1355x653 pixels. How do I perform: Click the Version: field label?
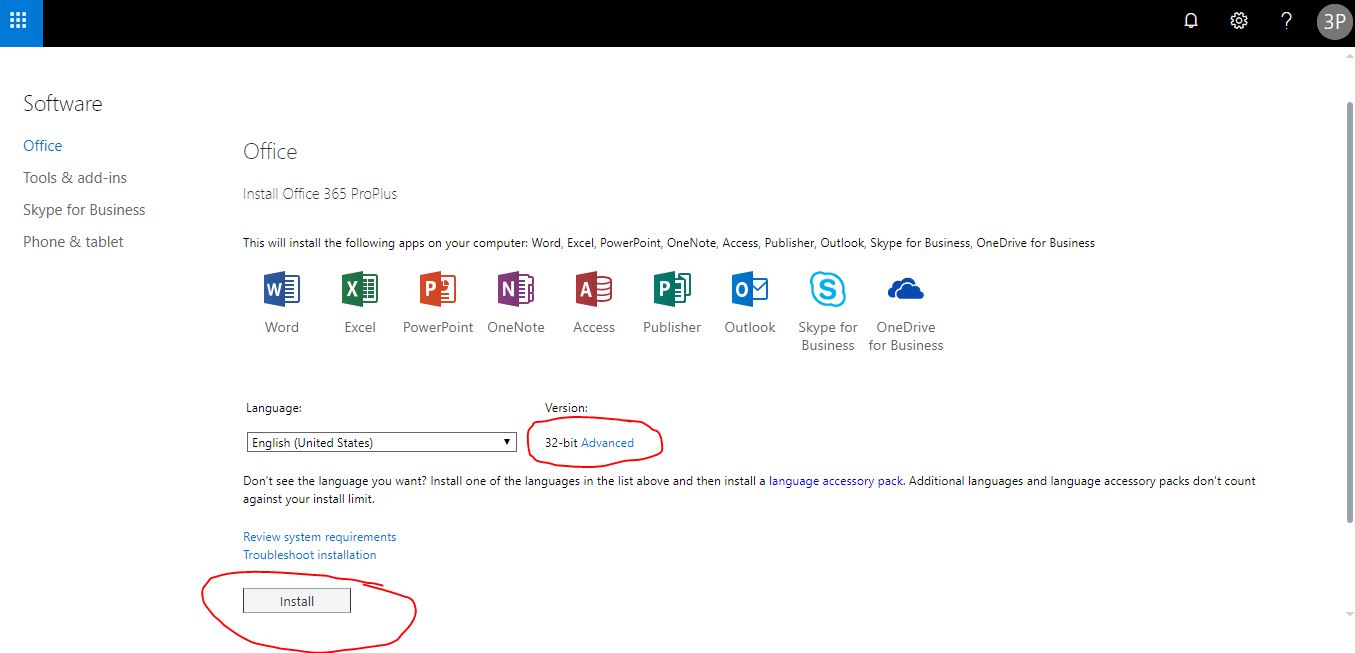coord(566,408)
